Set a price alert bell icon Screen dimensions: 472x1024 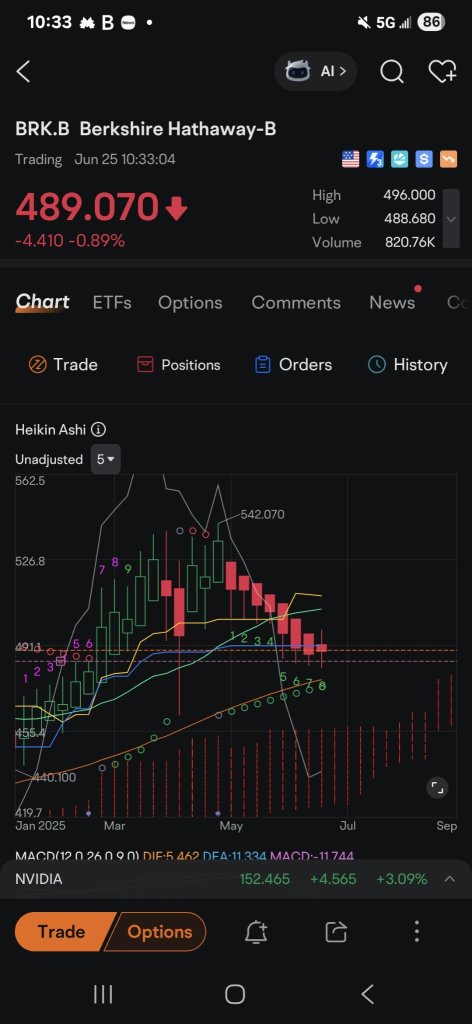pyautogui.click(x=257, y=932)
